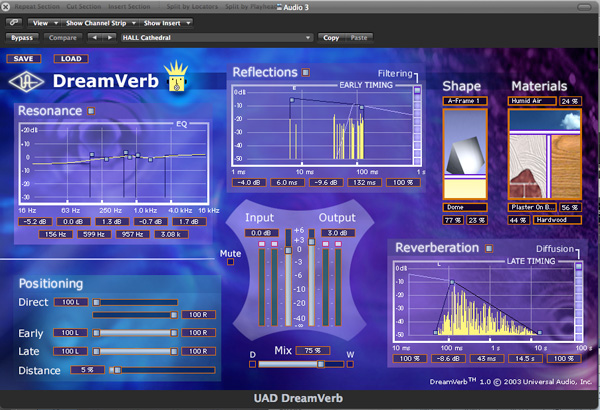Image resolution: width=600 pixels, height=410 pixels.
Task: Click the Materials 24 % field
Action: (570, 101)
